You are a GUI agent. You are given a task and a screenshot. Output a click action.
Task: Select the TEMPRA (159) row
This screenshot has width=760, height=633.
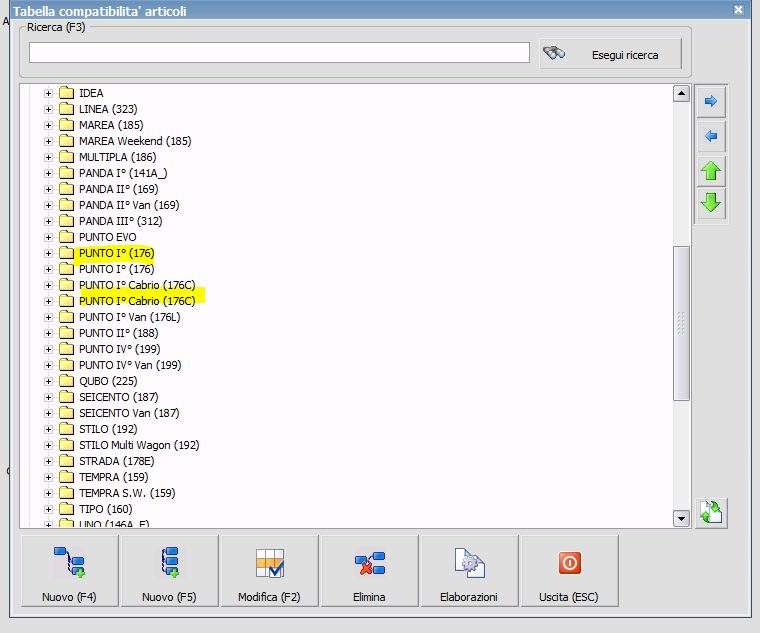(113, 477)
